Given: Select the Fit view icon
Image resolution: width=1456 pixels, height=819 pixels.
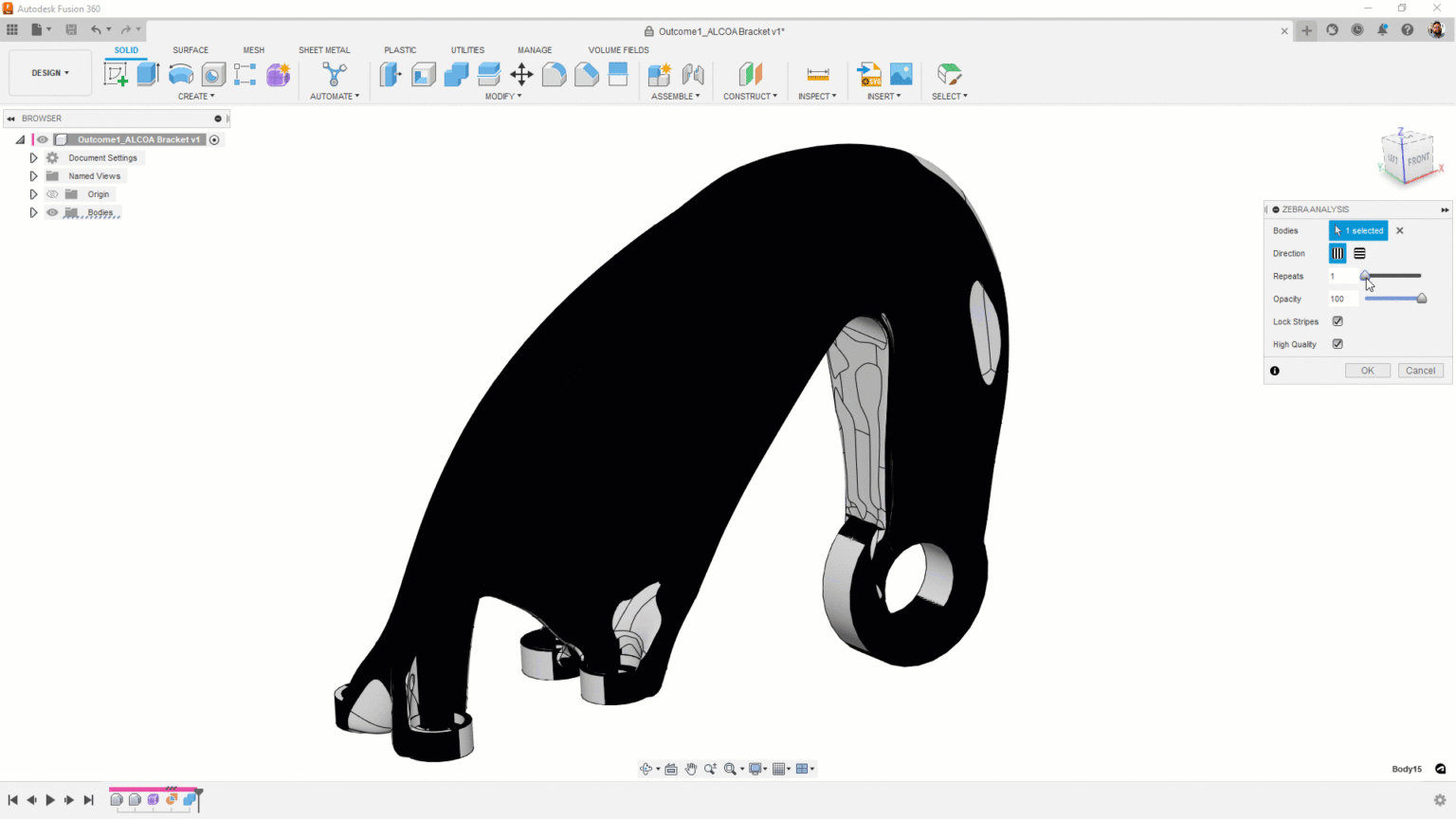Looking at the screenshot, I should click(x=731, y=769).
